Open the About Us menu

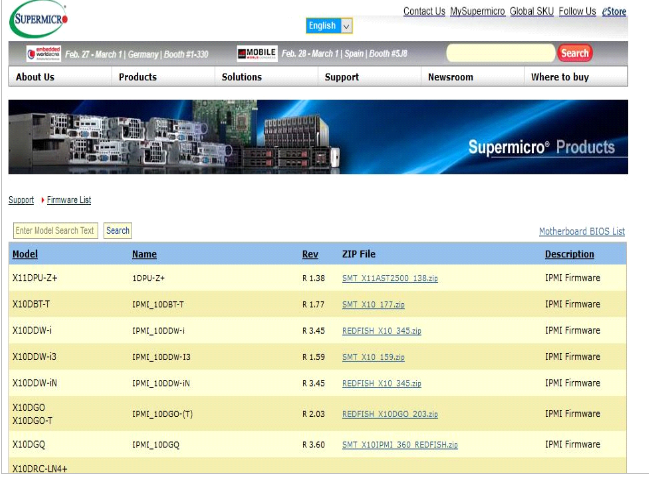[35, 77]
